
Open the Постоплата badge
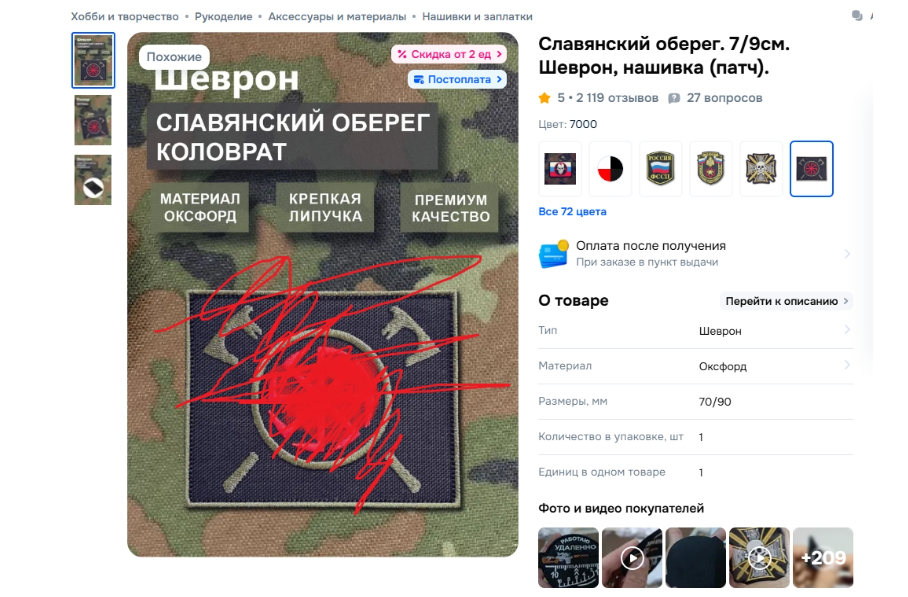pos(457,79)
